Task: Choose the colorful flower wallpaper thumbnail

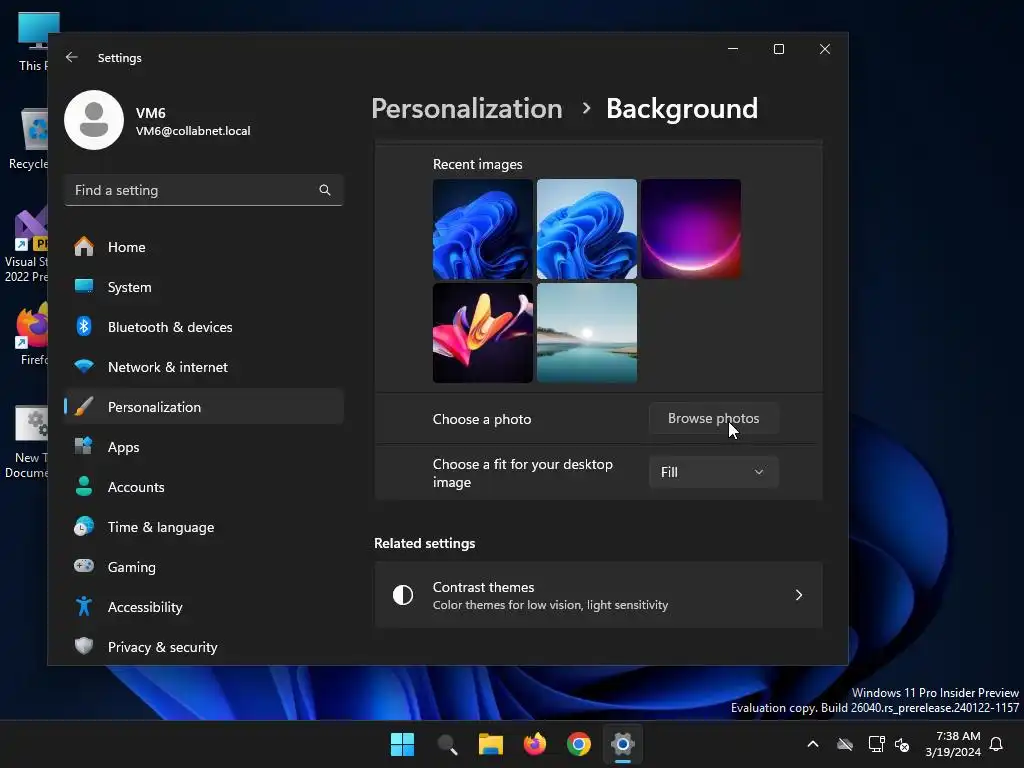Action: click(x=483, y=333)
